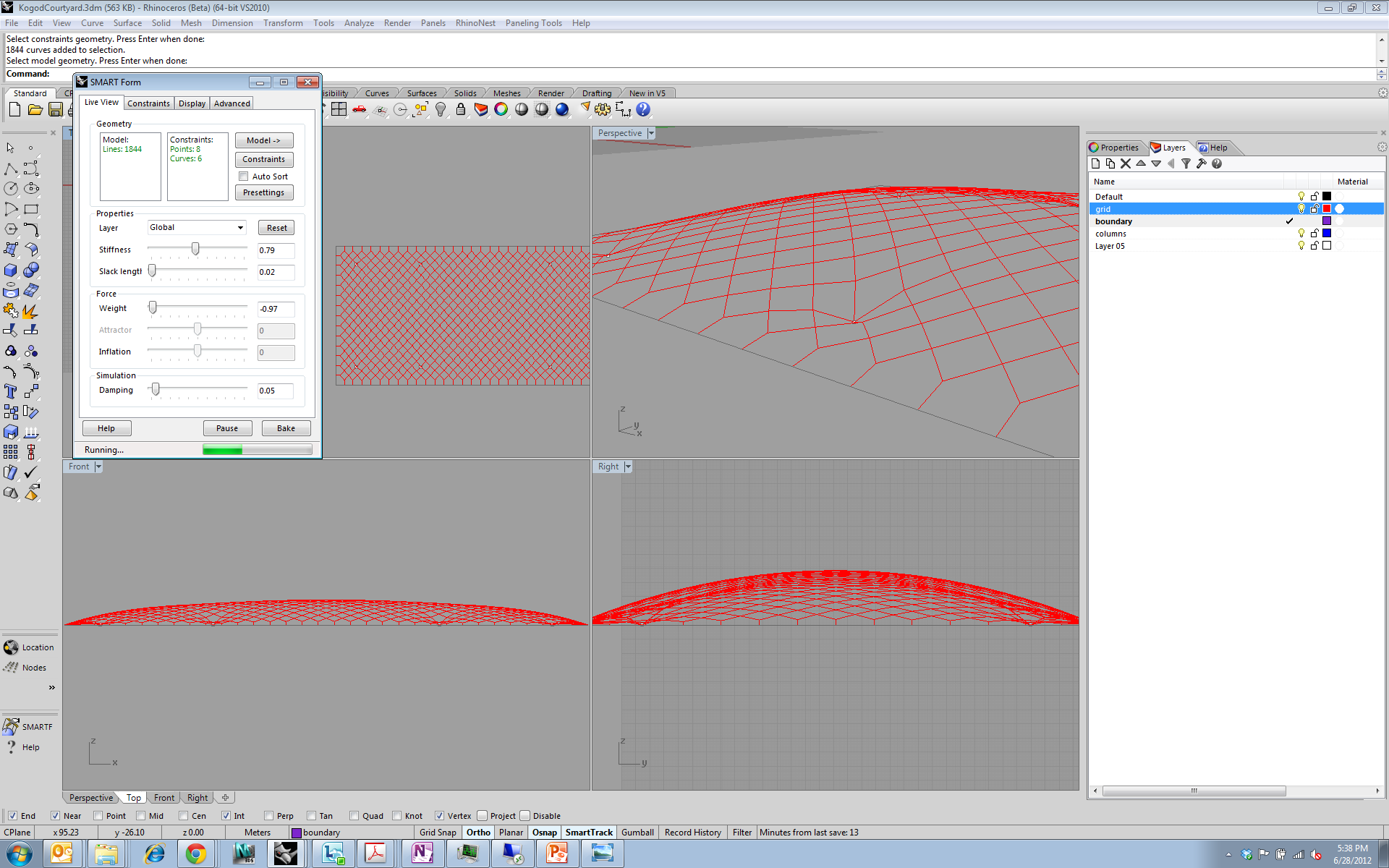
Task: Click the Stiffness slider handle
Action: [x=195, y=249]
